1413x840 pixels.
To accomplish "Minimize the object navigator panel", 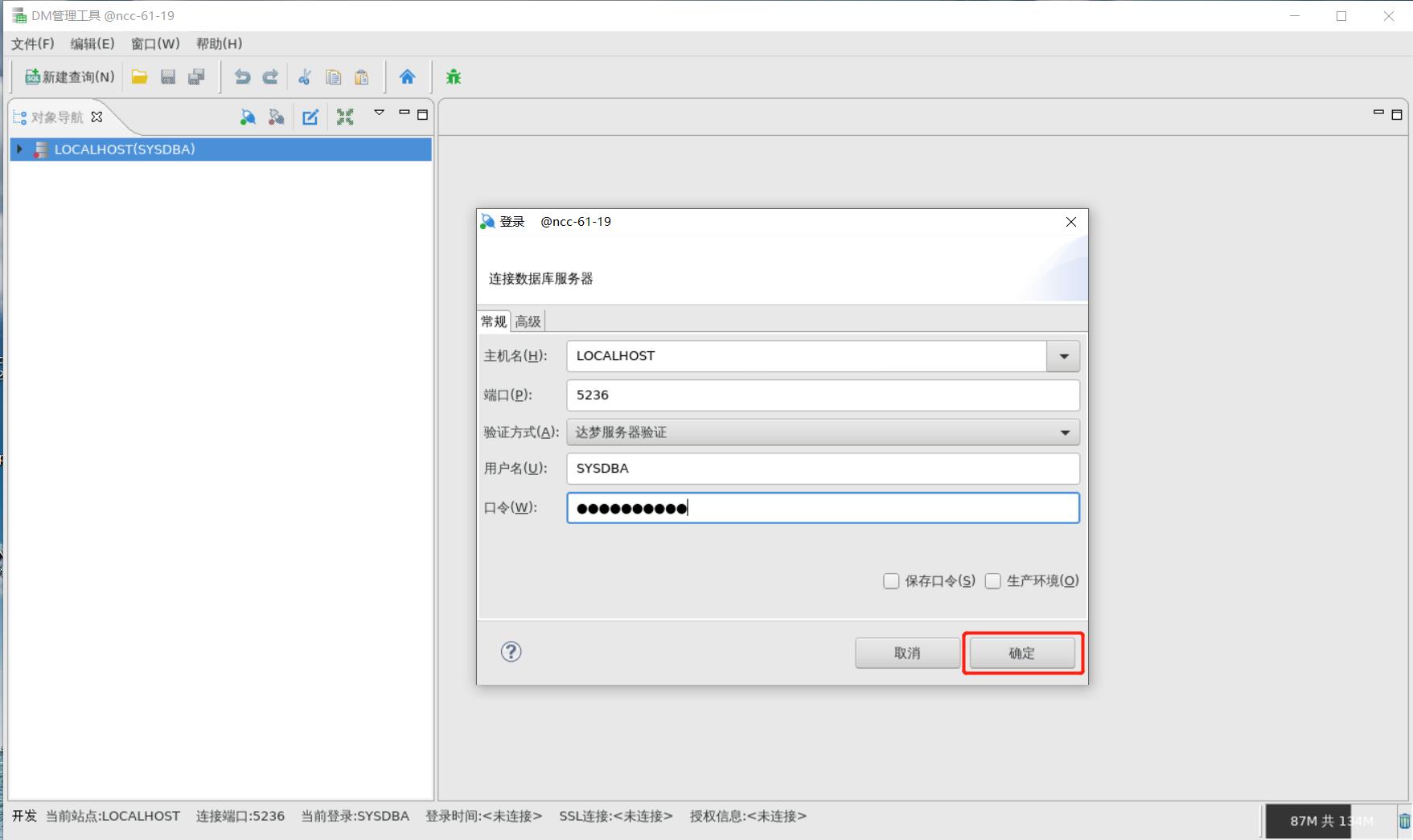I will [x=405, y=113].
